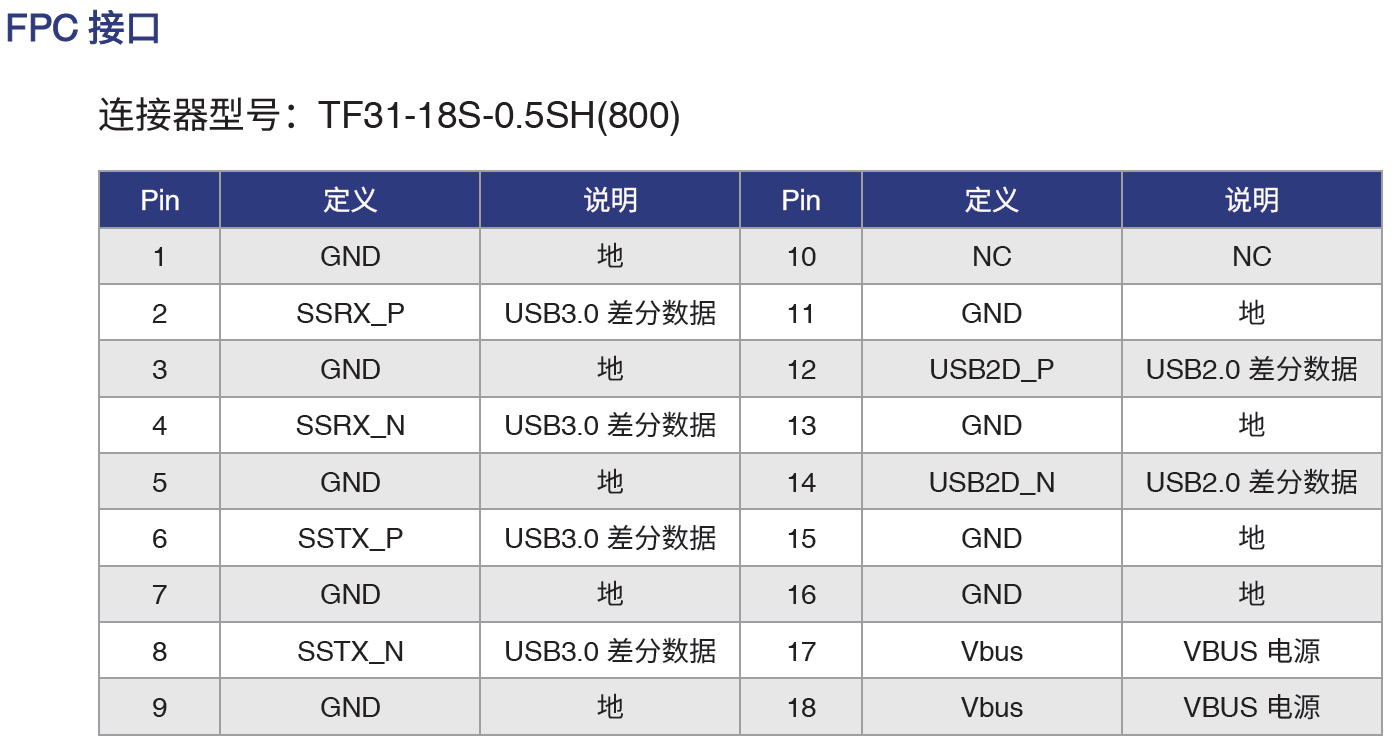The height and width of the screenshot is (752, 1397).
Task: Click the right 说明 column header
Action: [1252, 200]
